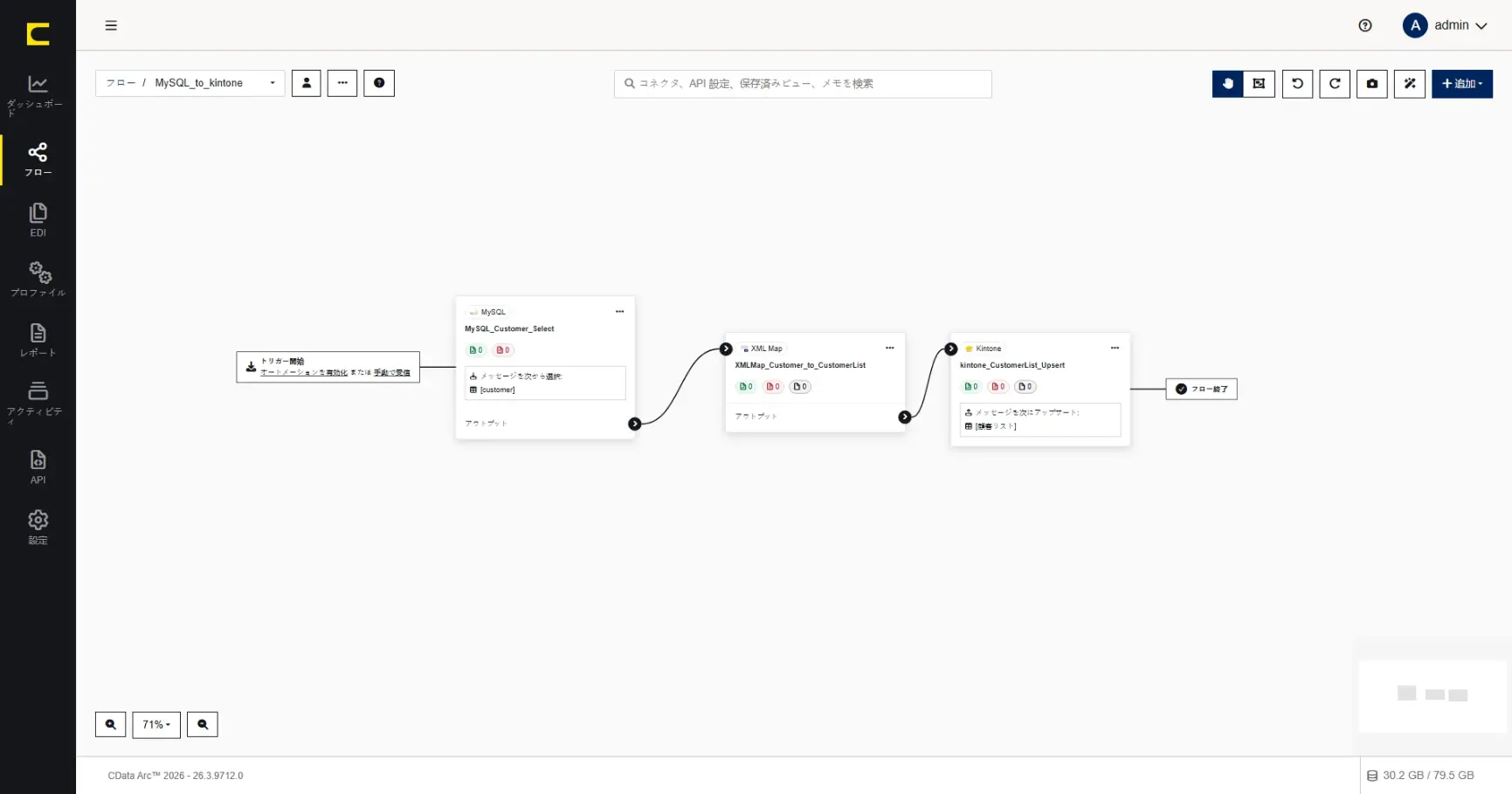
Task: Click the red error count on the Kintone connector
Action: click(x=998, y=387)
